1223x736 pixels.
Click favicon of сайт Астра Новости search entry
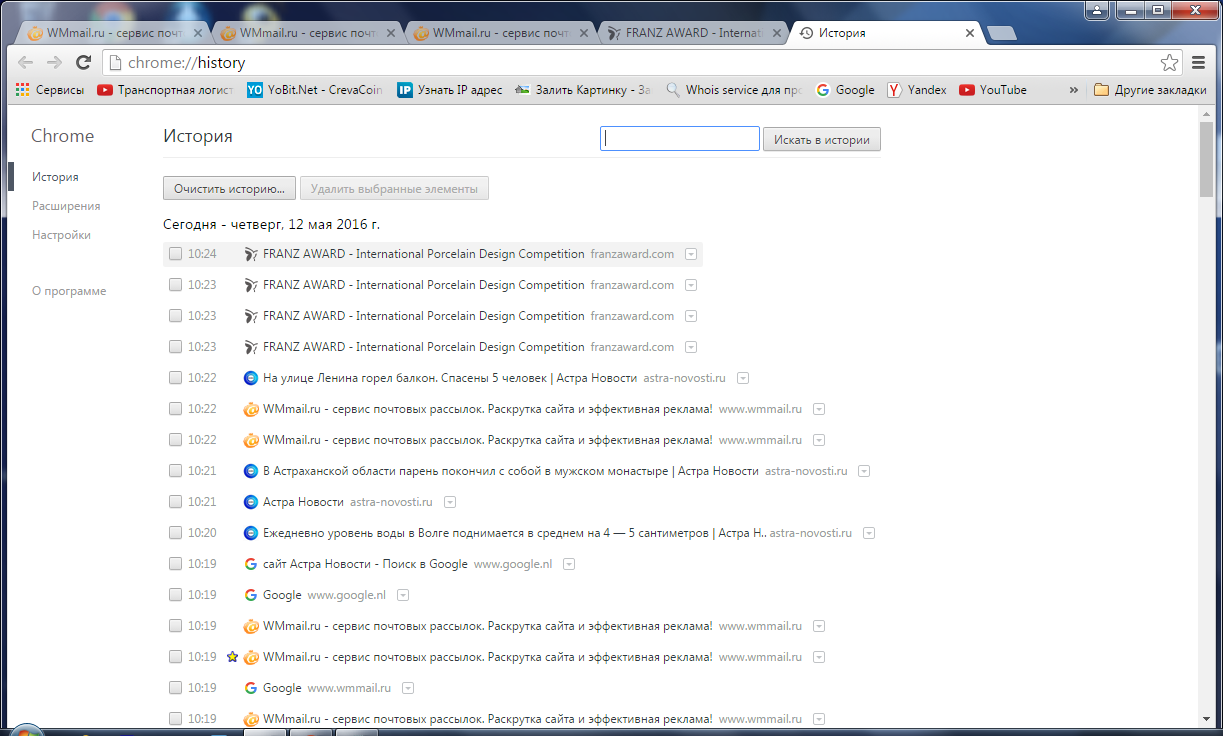coord(251,564)
